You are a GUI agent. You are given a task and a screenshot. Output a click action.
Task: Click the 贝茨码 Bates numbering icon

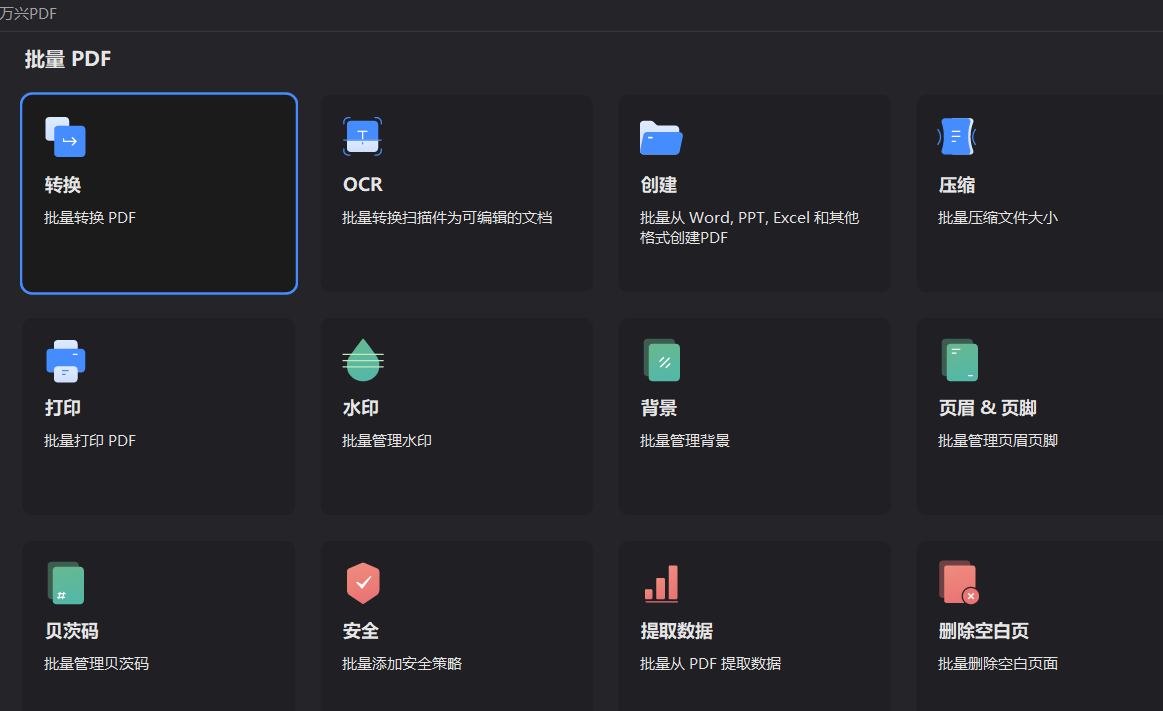point(66,582)
